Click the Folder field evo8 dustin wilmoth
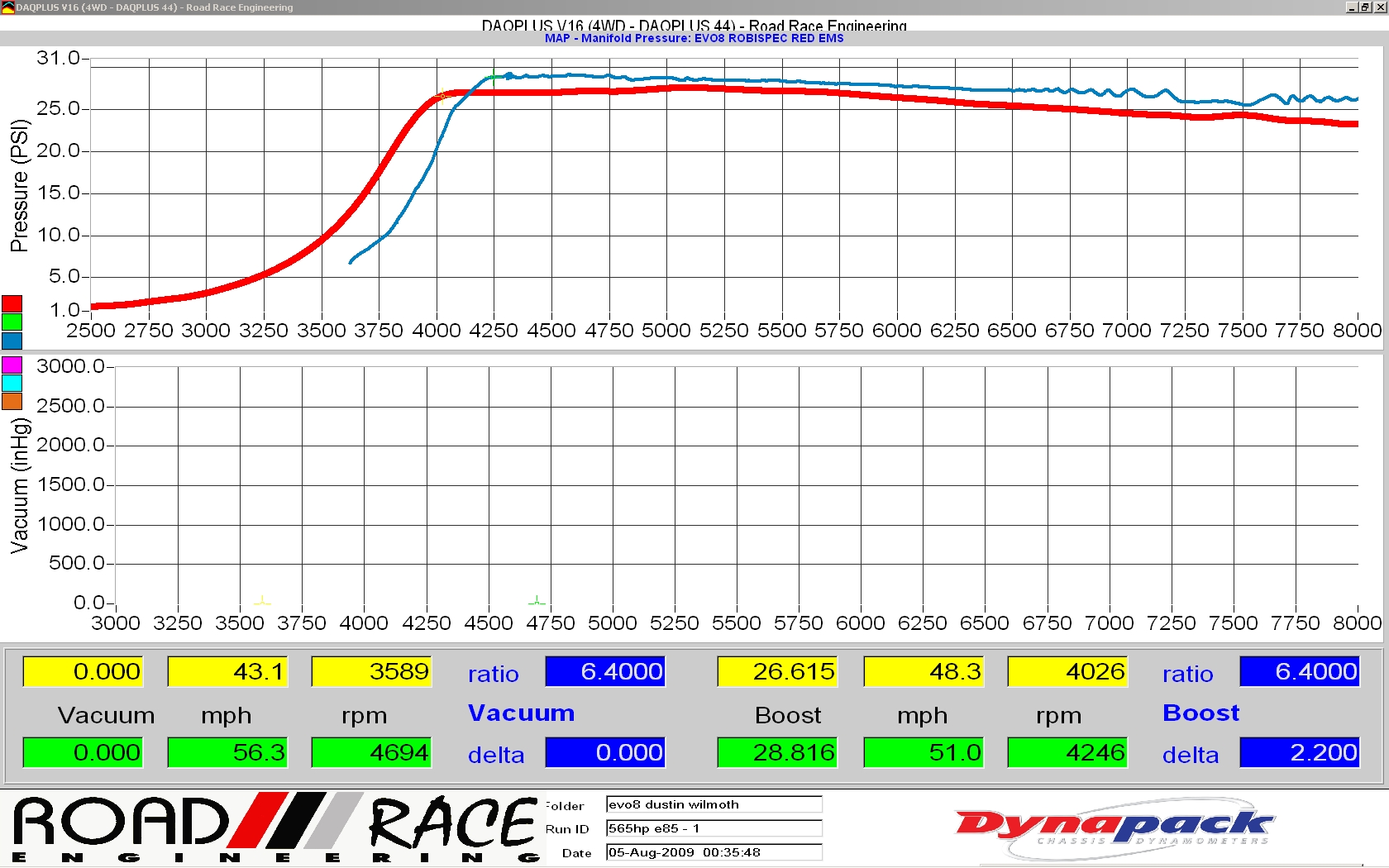This screenshot has width=1389, height=868. click(x=714, y=804)
